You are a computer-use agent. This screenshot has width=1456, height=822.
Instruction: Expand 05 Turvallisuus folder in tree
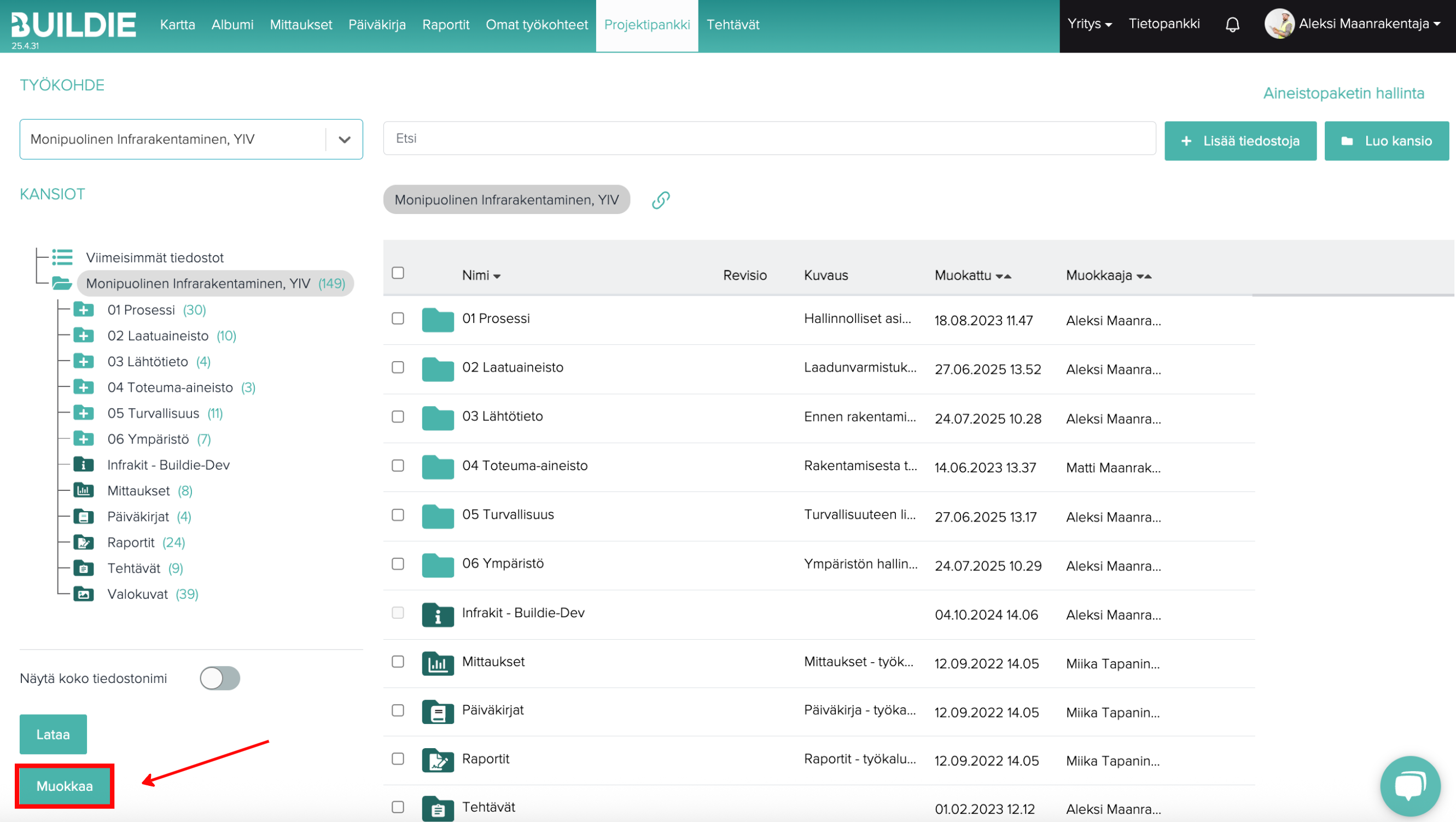(x=84, y=413)
